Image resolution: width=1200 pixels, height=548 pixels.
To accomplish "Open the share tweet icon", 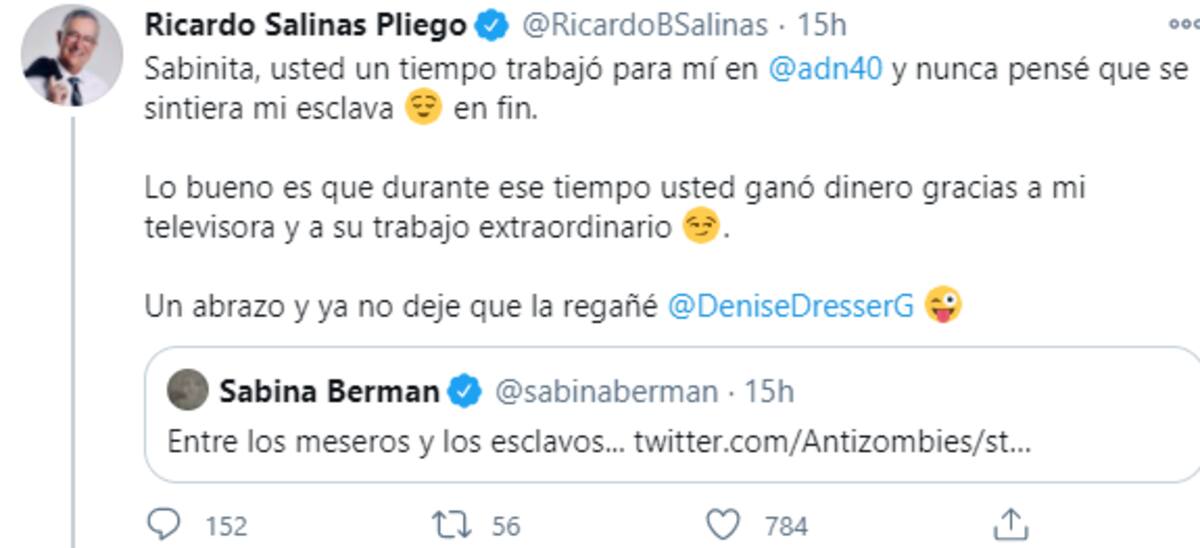I will coord(1010,524).
